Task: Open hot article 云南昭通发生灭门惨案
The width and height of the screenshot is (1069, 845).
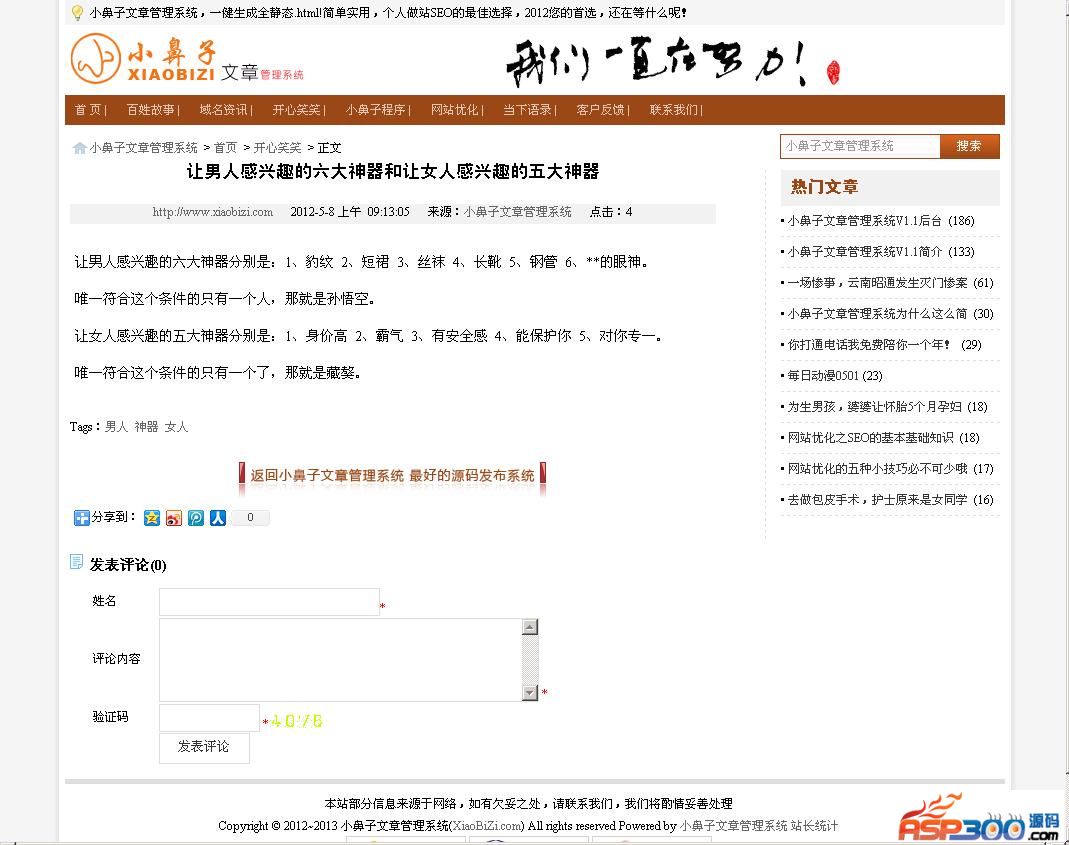Action: click(x=877, y=283)
